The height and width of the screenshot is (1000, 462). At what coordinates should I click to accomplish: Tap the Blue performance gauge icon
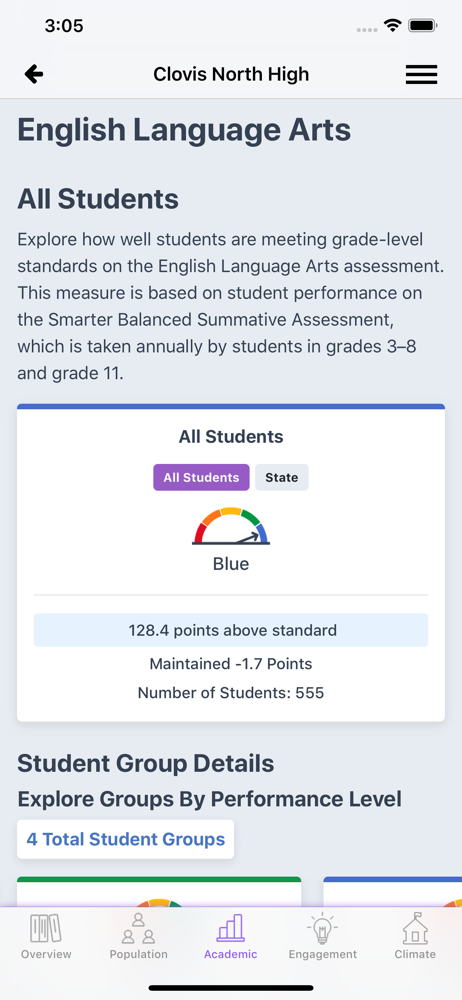pos(231,526)
